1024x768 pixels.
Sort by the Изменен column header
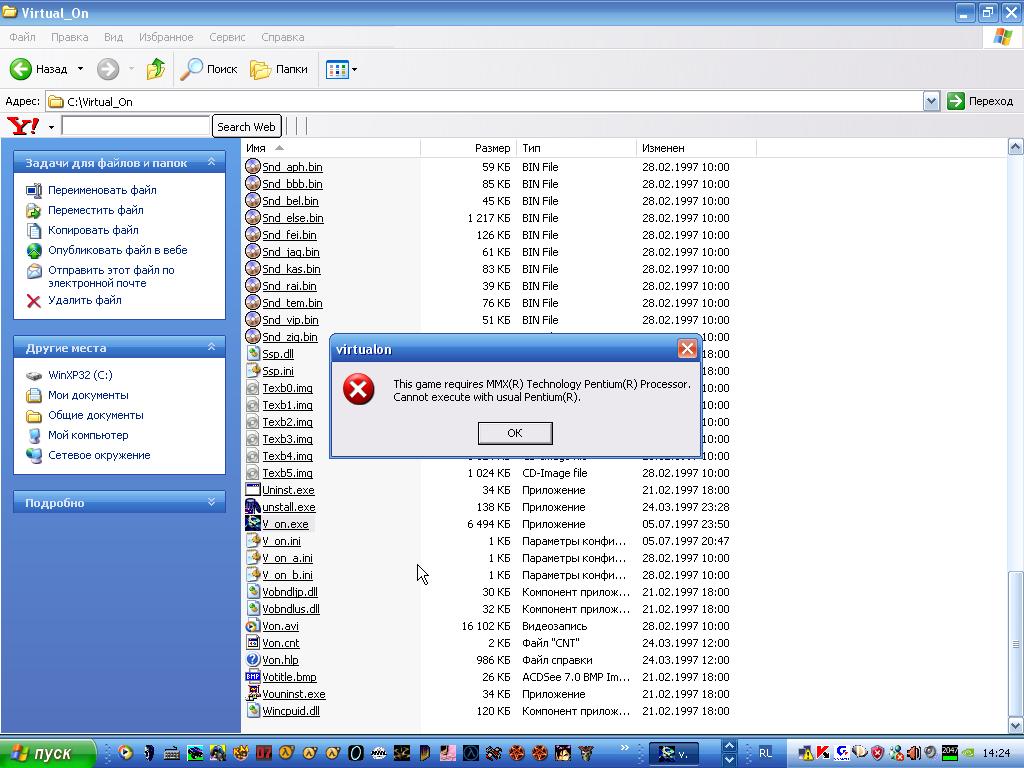pos(696,148)
